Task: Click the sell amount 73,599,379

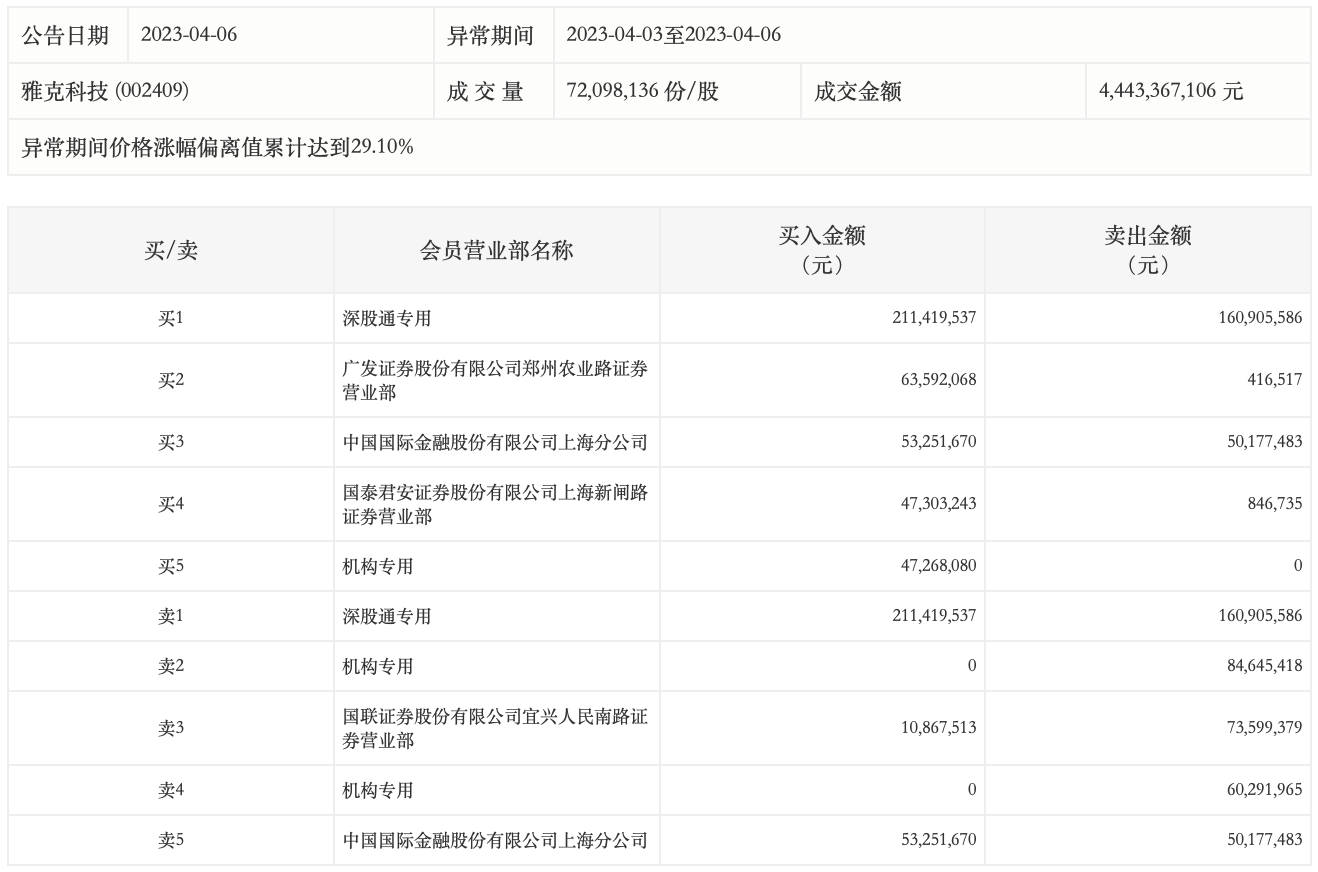Action: tap(1264, 728)
